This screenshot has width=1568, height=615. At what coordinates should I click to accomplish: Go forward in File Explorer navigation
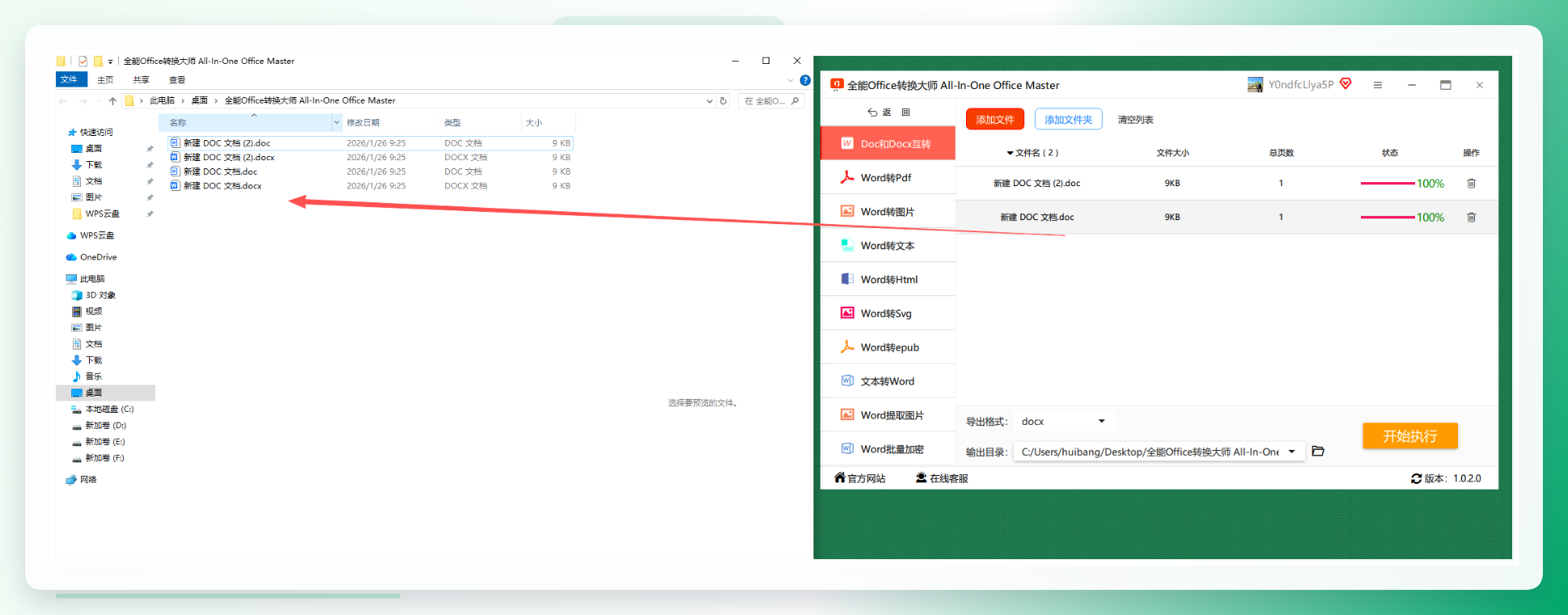coord(83,101)
